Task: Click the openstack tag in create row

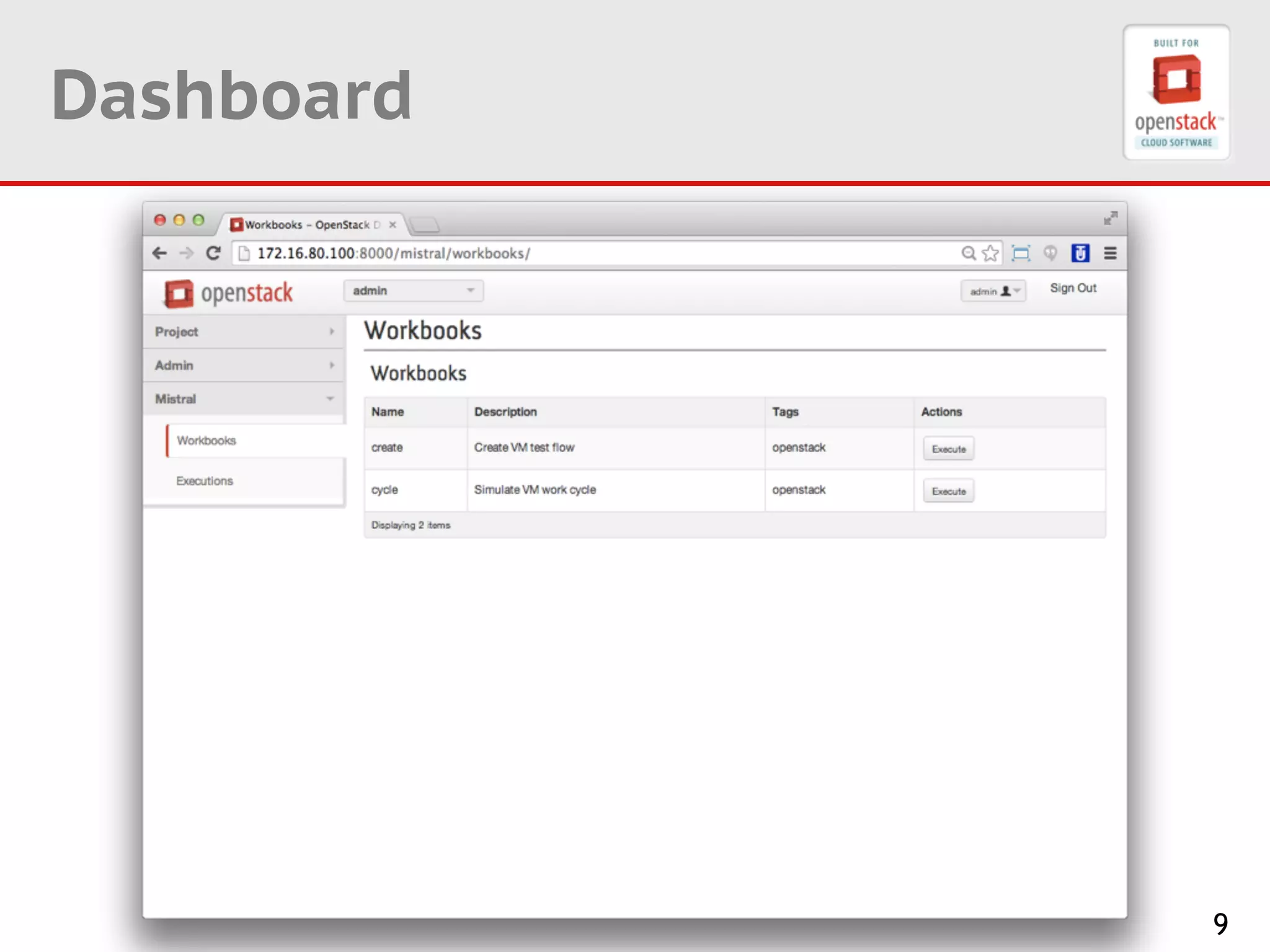Action: [x=799, y=447]
